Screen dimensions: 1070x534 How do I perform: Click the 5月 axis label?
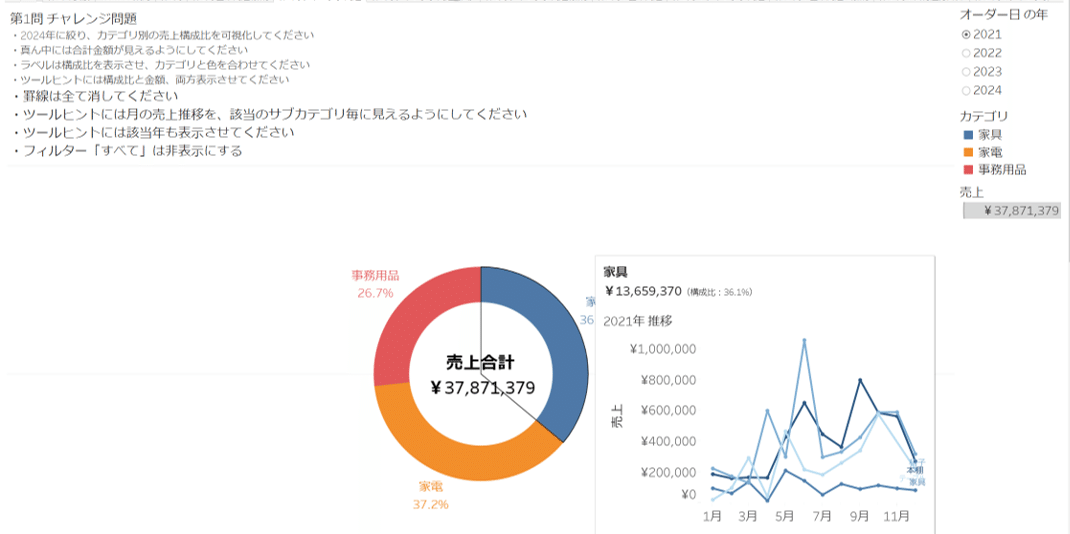pos(785,516)
